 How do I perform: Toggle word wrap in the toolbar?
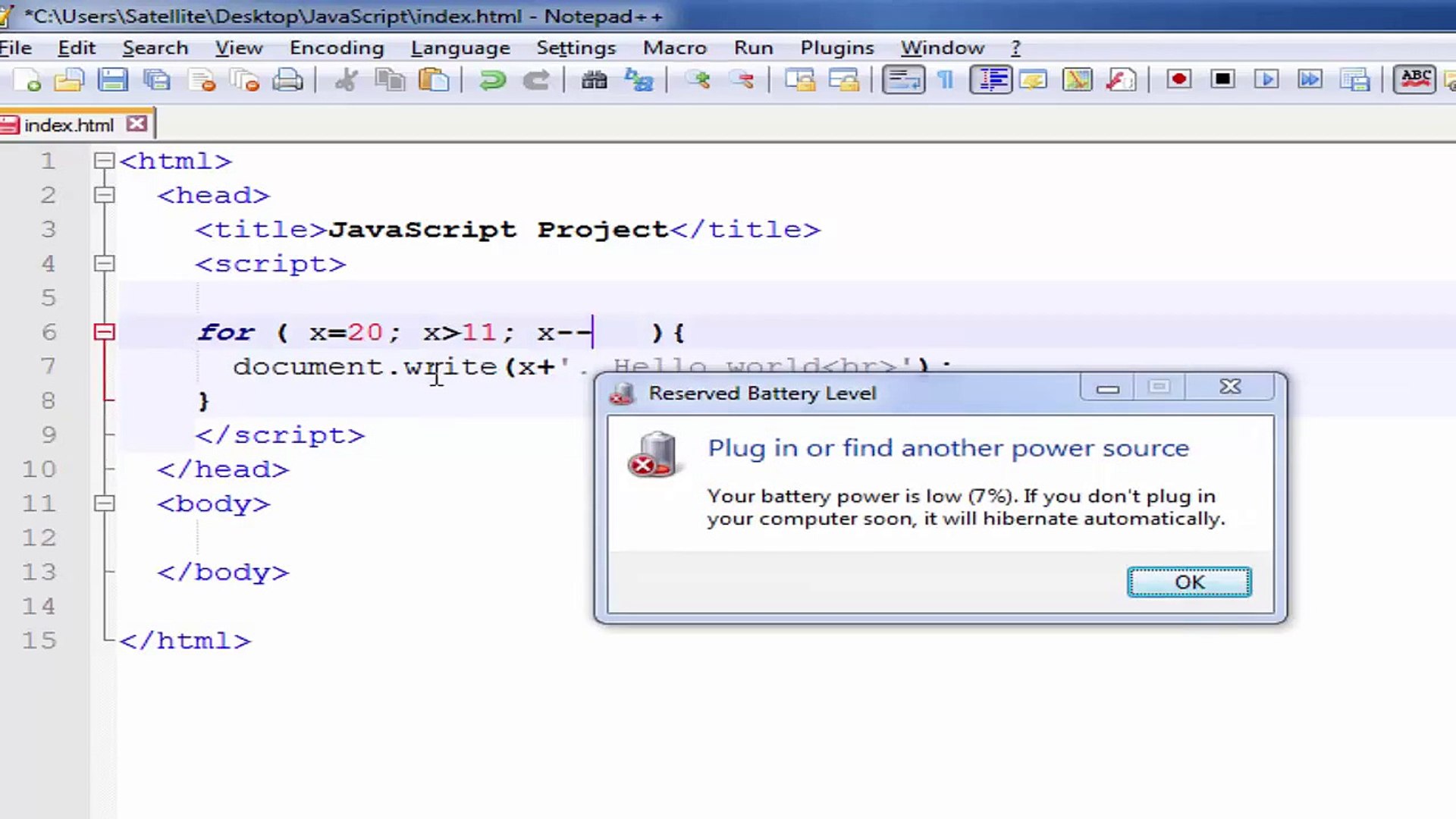903,80
